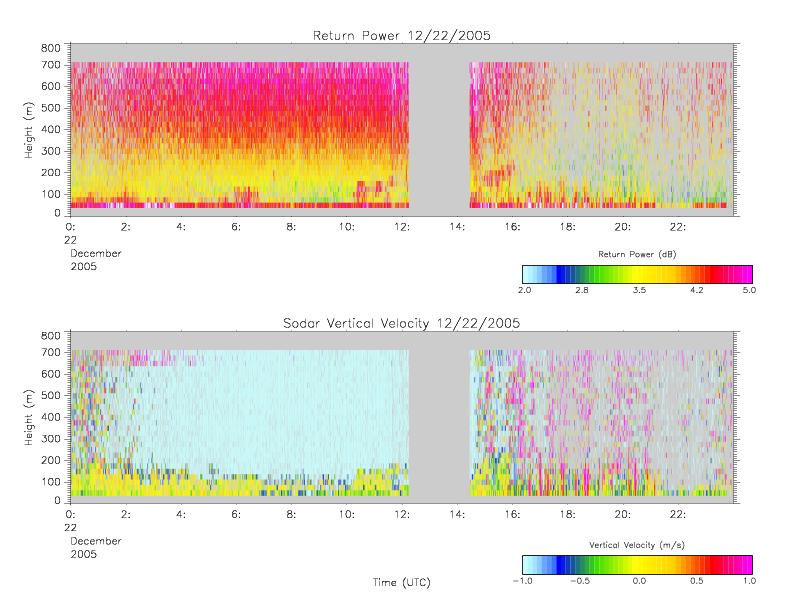
Task: Click the -1.0 tick on Vertical Velocity scale
Action: [523, 581]
